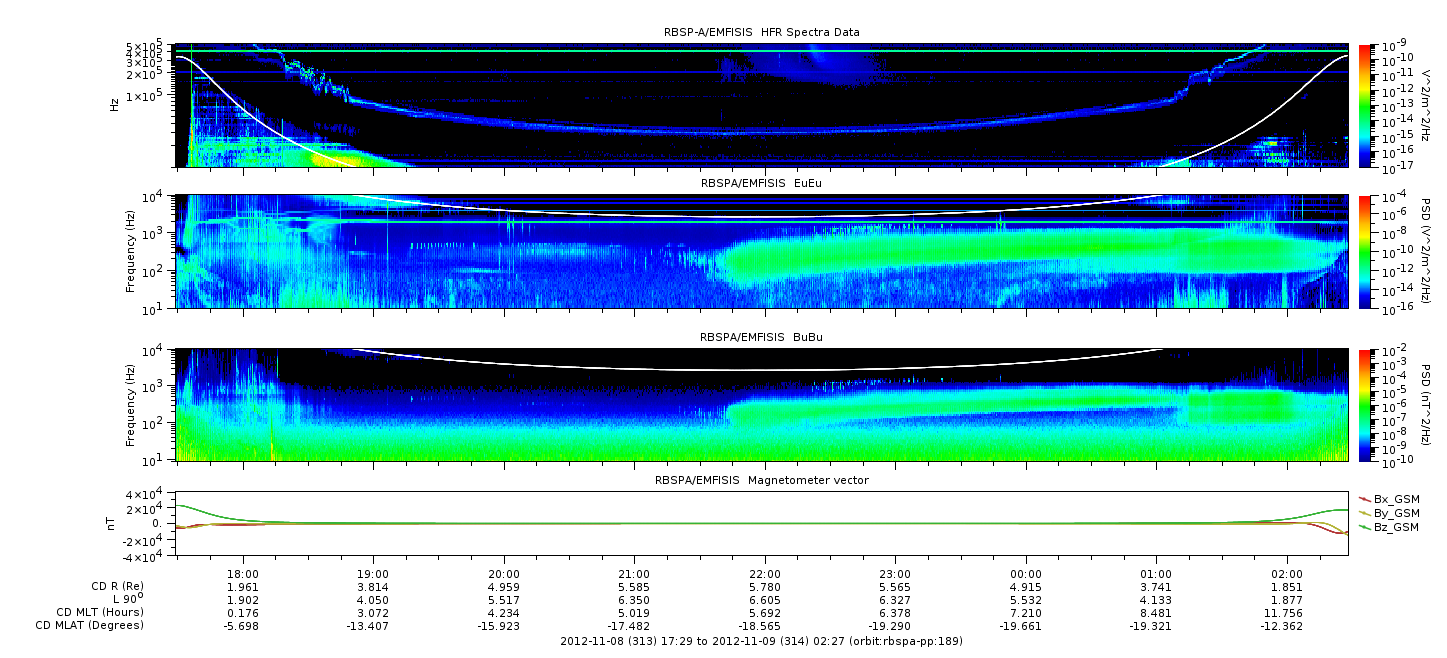Click the HFR spectra color scale bar

[x=1365, y=105]
